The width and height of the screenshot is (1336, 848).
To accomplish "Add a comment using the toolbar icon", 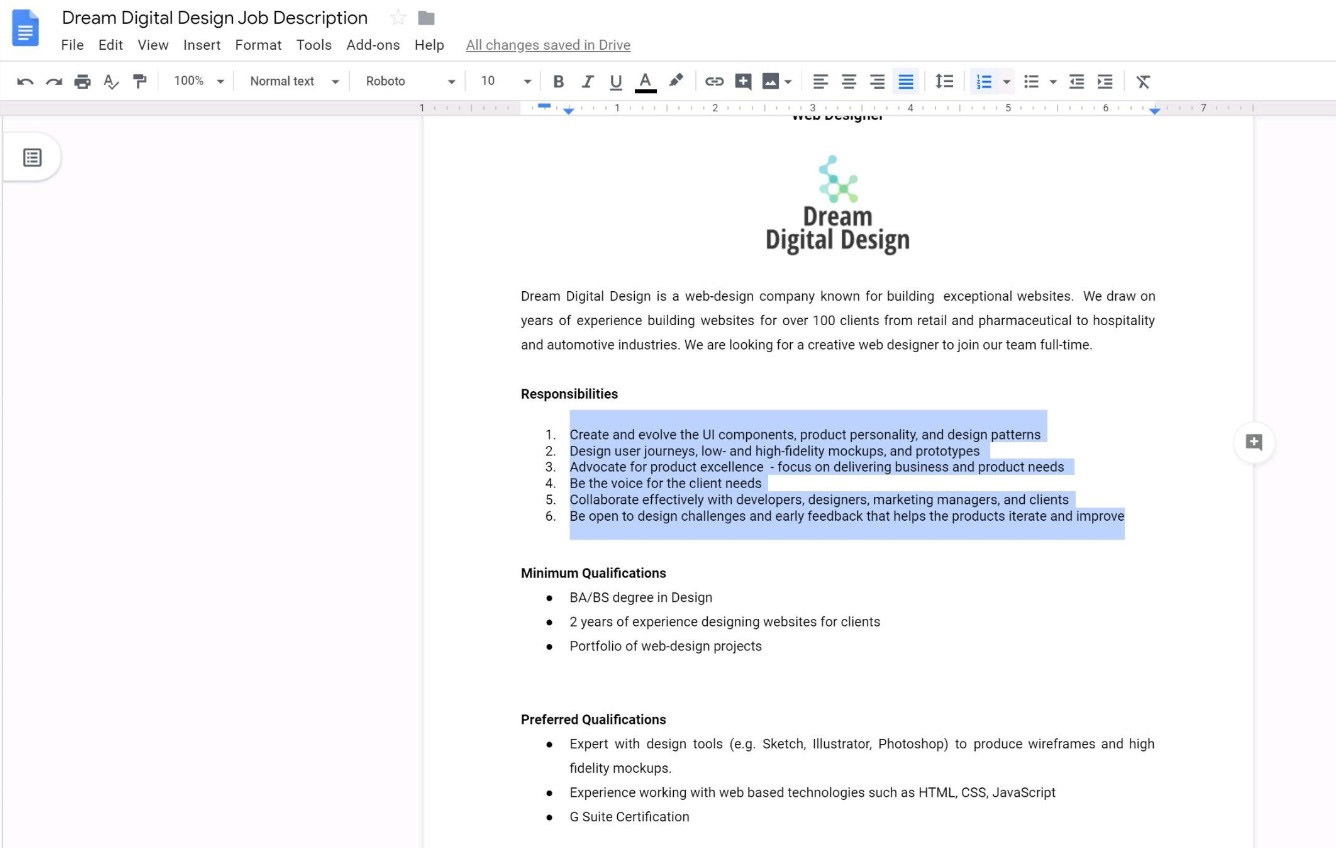I will [743, 82].
